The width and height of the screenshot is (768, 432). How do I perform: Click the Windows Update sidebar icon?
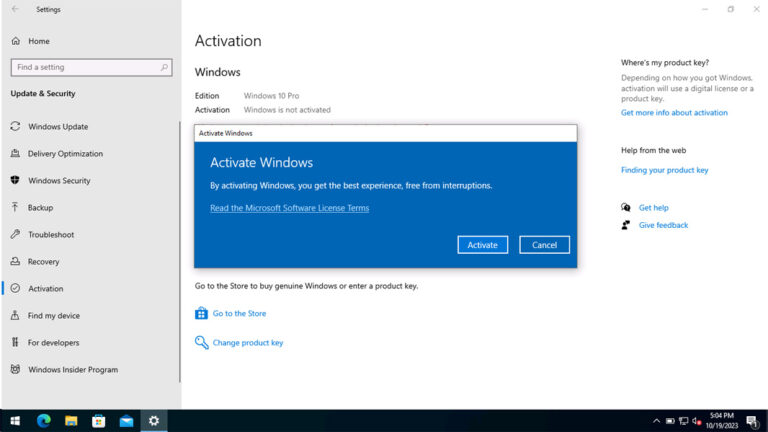point(15,127)
